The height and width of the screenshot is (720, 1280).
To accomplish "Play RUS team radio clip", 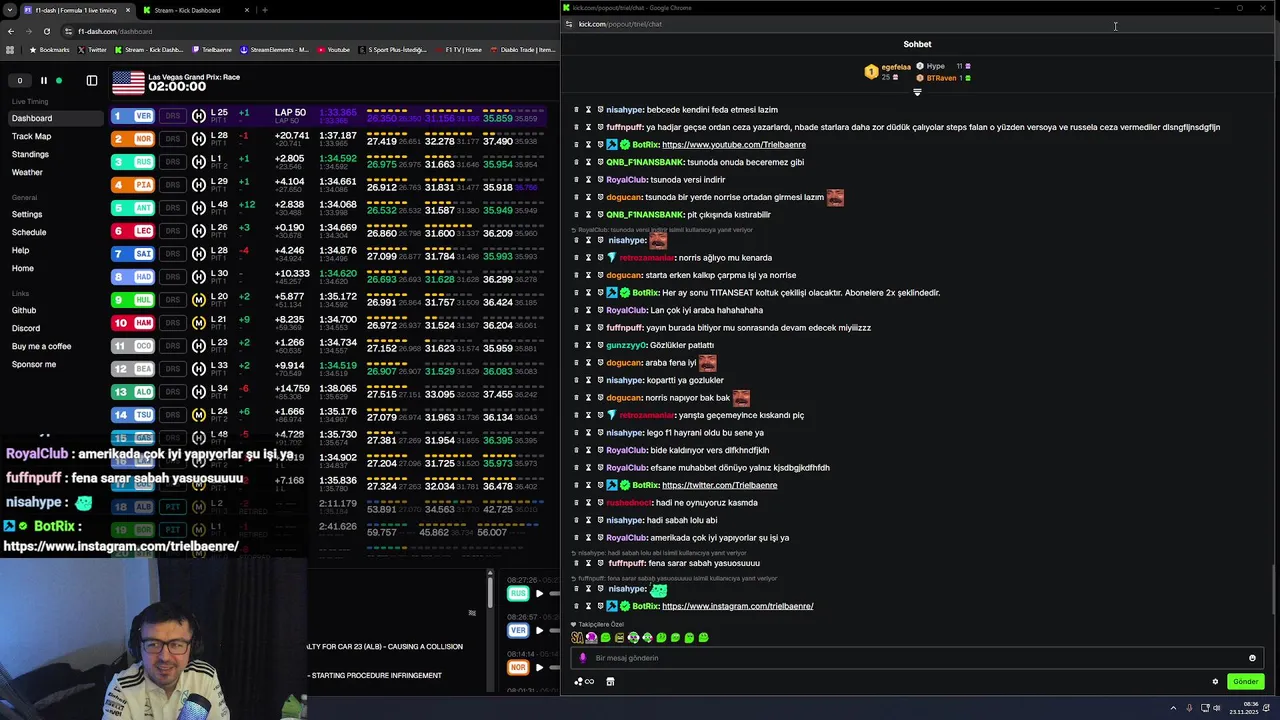I will (x=539, y=594).
